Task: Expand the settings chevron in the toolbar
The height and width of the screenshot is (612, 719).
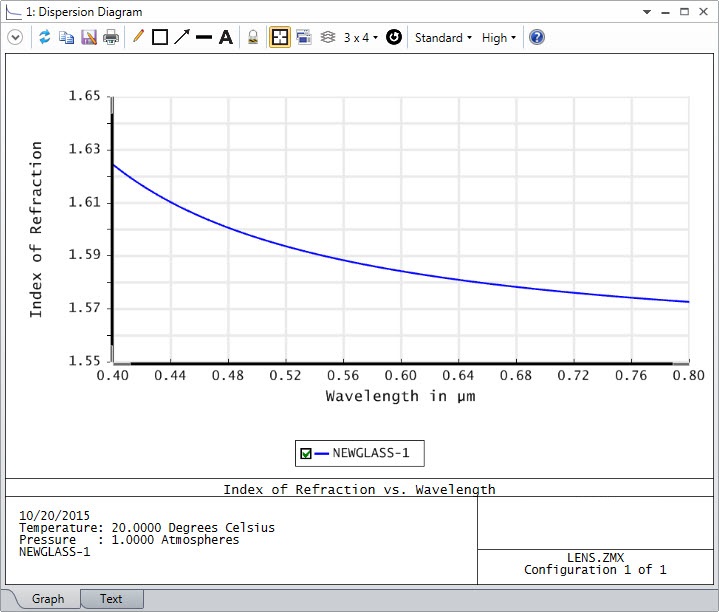Action: (x=15, y=37)
